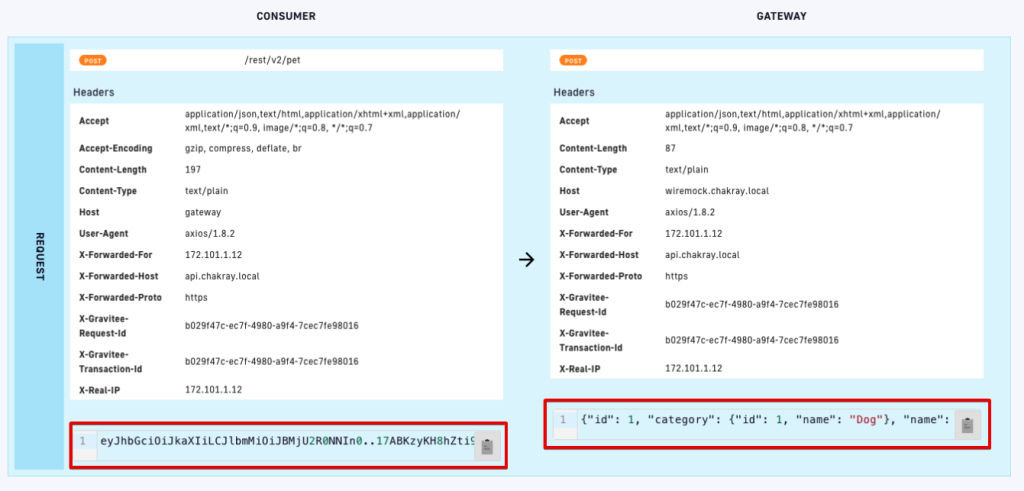
Task: Select the Content-Length value 87
Action: pyautogui.click(x=670, y=148)
